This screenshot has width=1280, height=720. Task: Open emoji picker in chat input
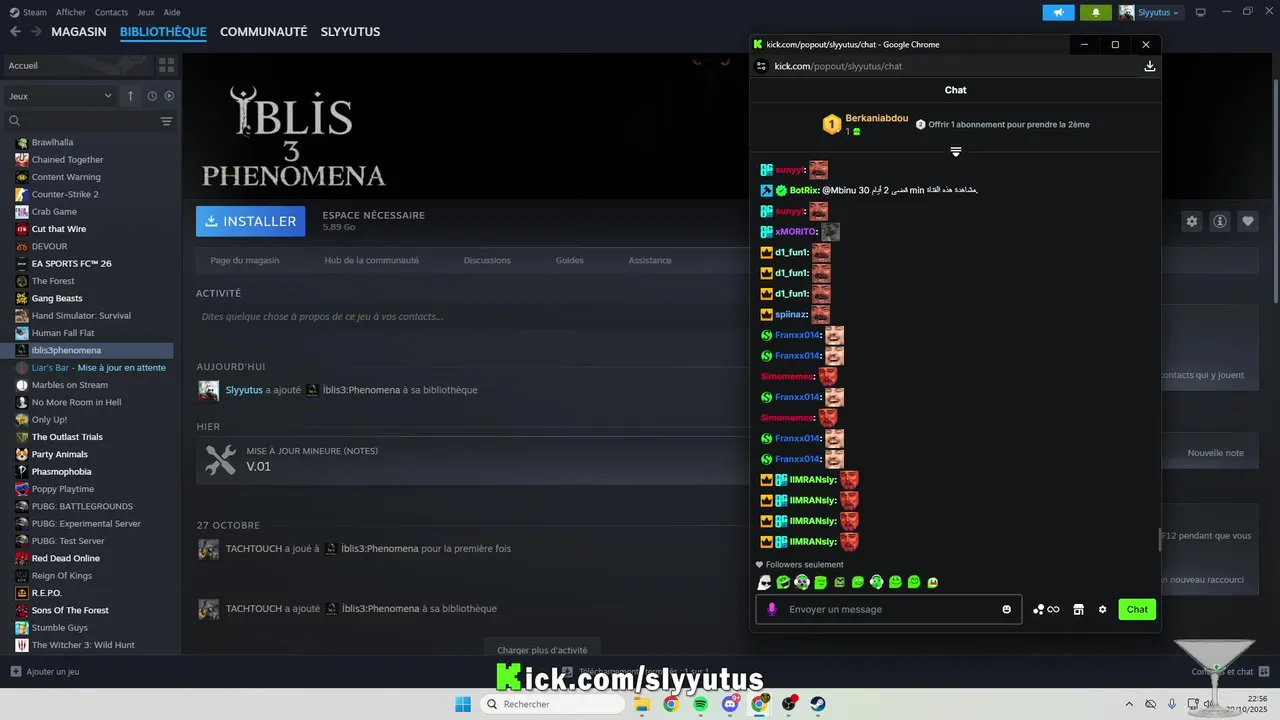(1006, 609)
